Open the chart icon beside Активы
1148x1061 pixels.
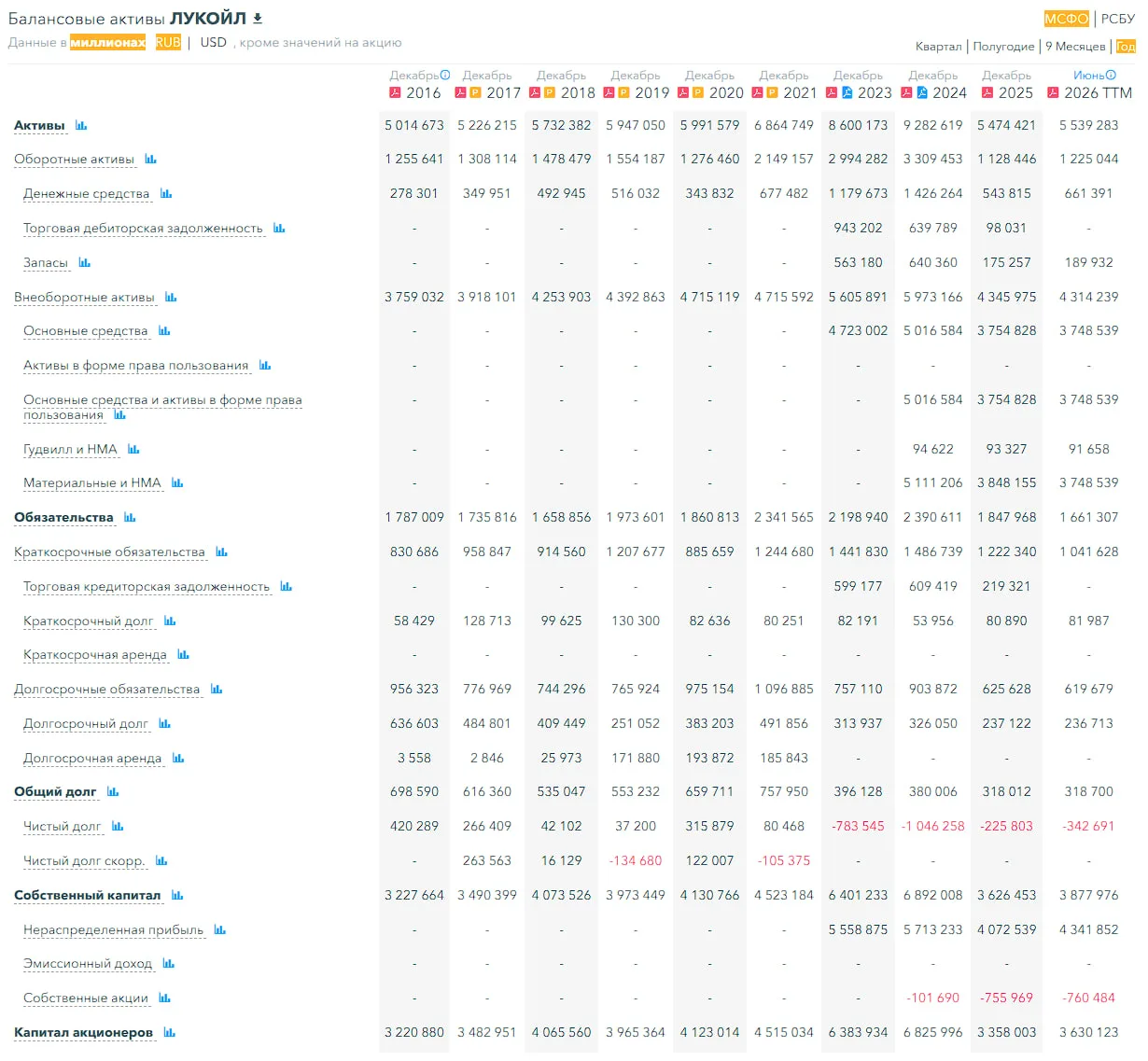tap(81, 125)
